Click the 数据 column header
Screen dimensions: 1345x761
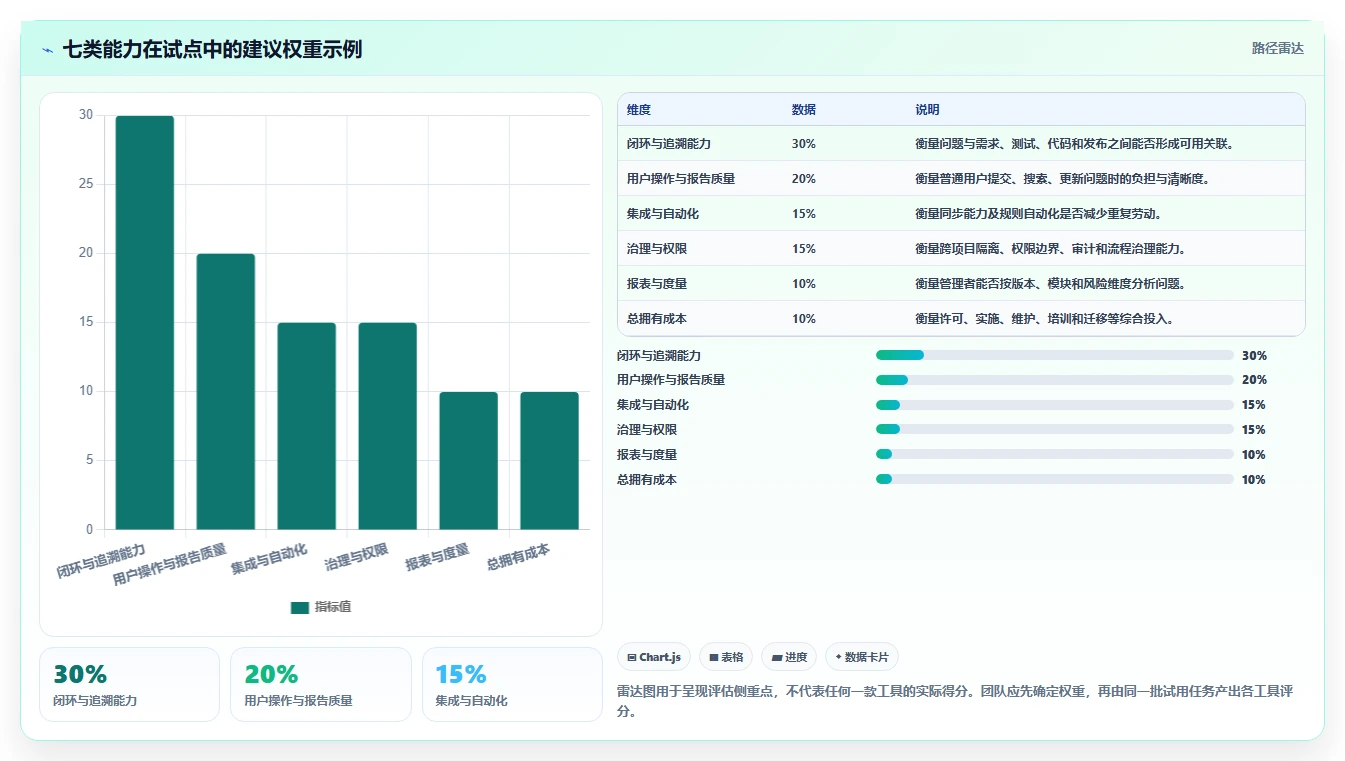pos(804,110)
